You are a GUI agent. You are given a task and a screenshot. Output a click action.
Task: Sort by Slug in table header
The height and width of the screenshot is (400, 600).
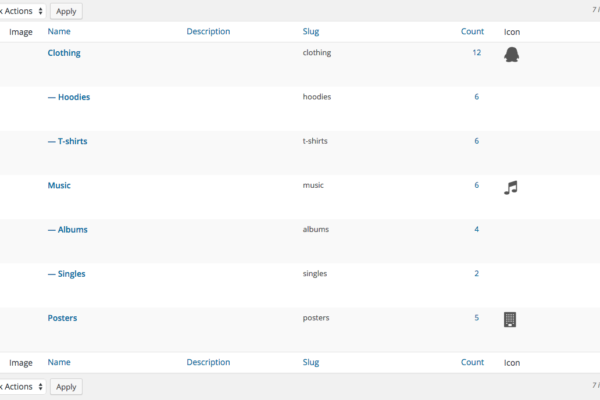tap(311, 31)
